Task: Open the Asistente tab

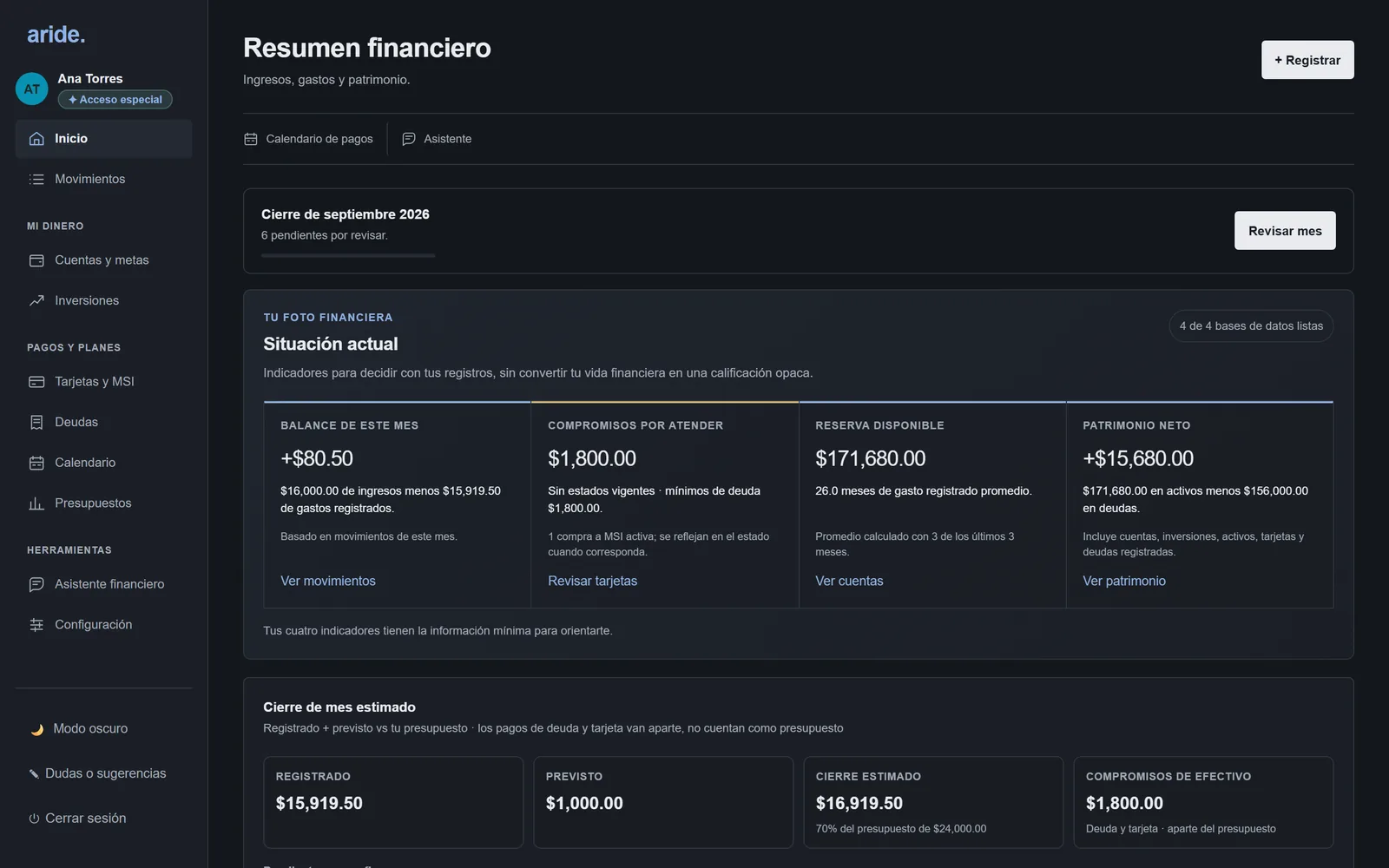Action: [437, 139]
